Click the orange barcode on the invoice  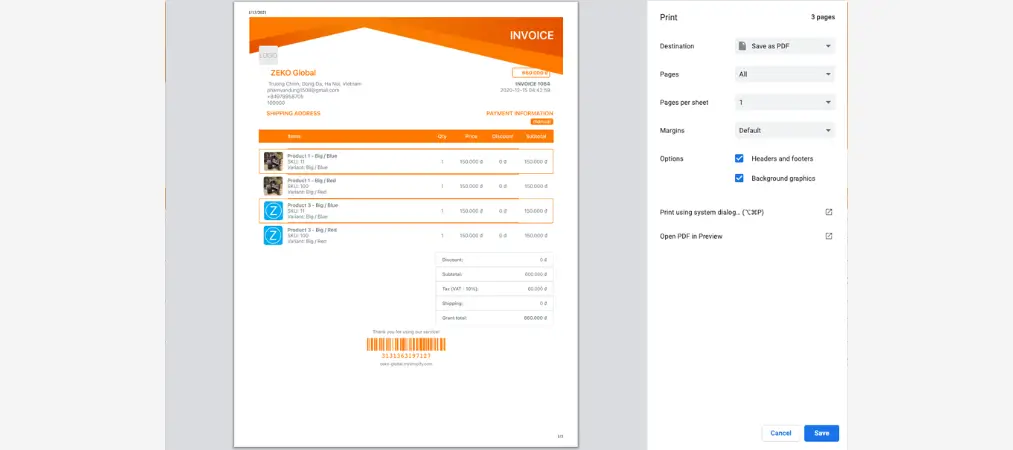pyautogui.click(x=406, y=344)
